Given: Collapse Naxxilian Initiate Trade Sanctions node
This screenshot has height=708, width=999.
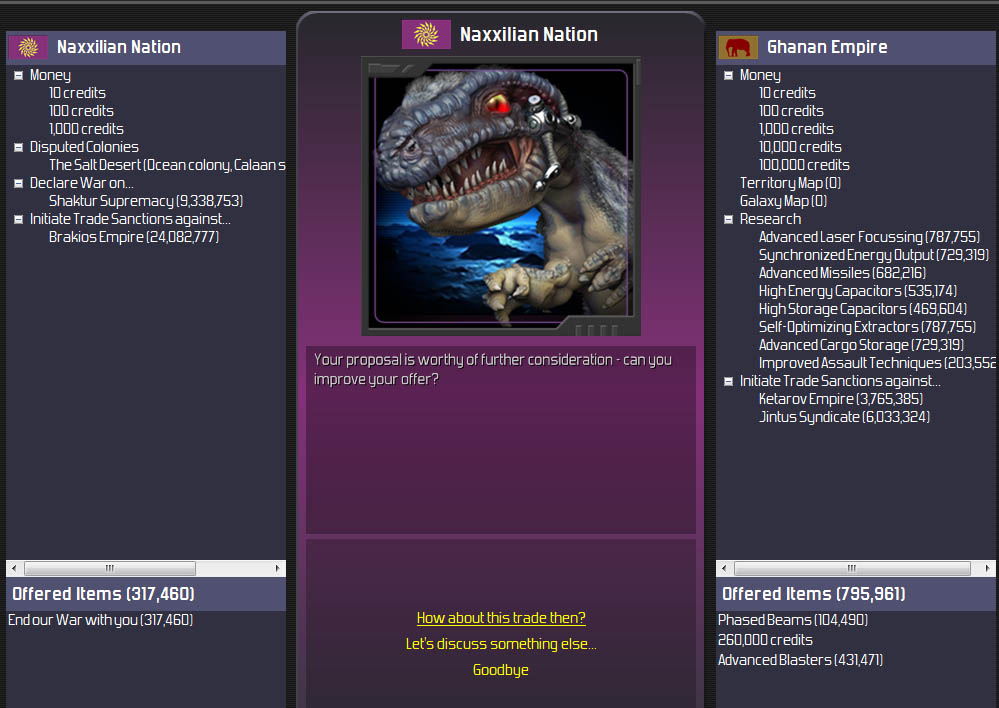Looking at the screenshot, I should click(x=18, y=219).
